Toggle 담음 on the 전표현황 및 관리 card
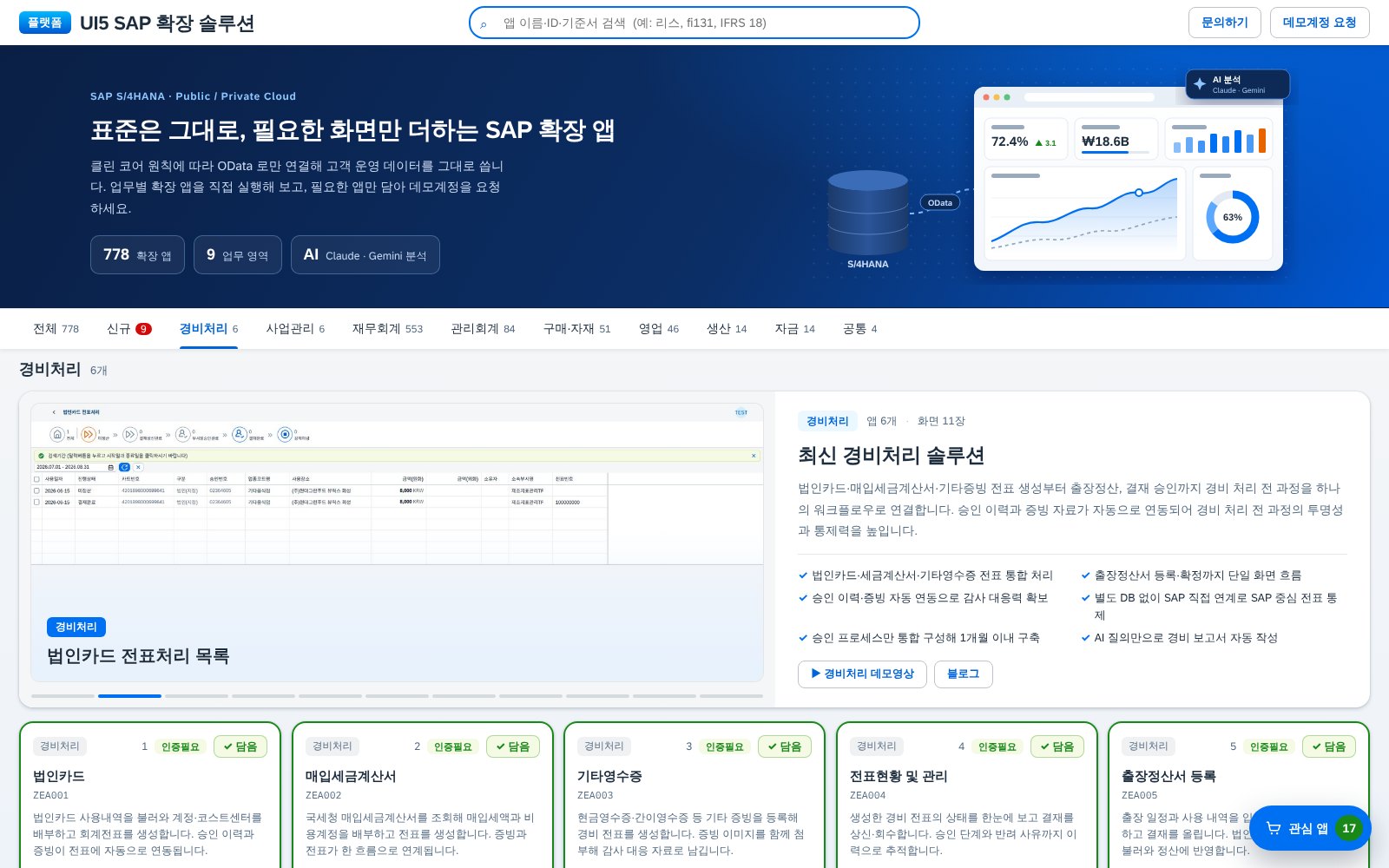Image resolution: width=1389 pixels, height=868 pixels. pyautogui.click(x=1057, y=746)
